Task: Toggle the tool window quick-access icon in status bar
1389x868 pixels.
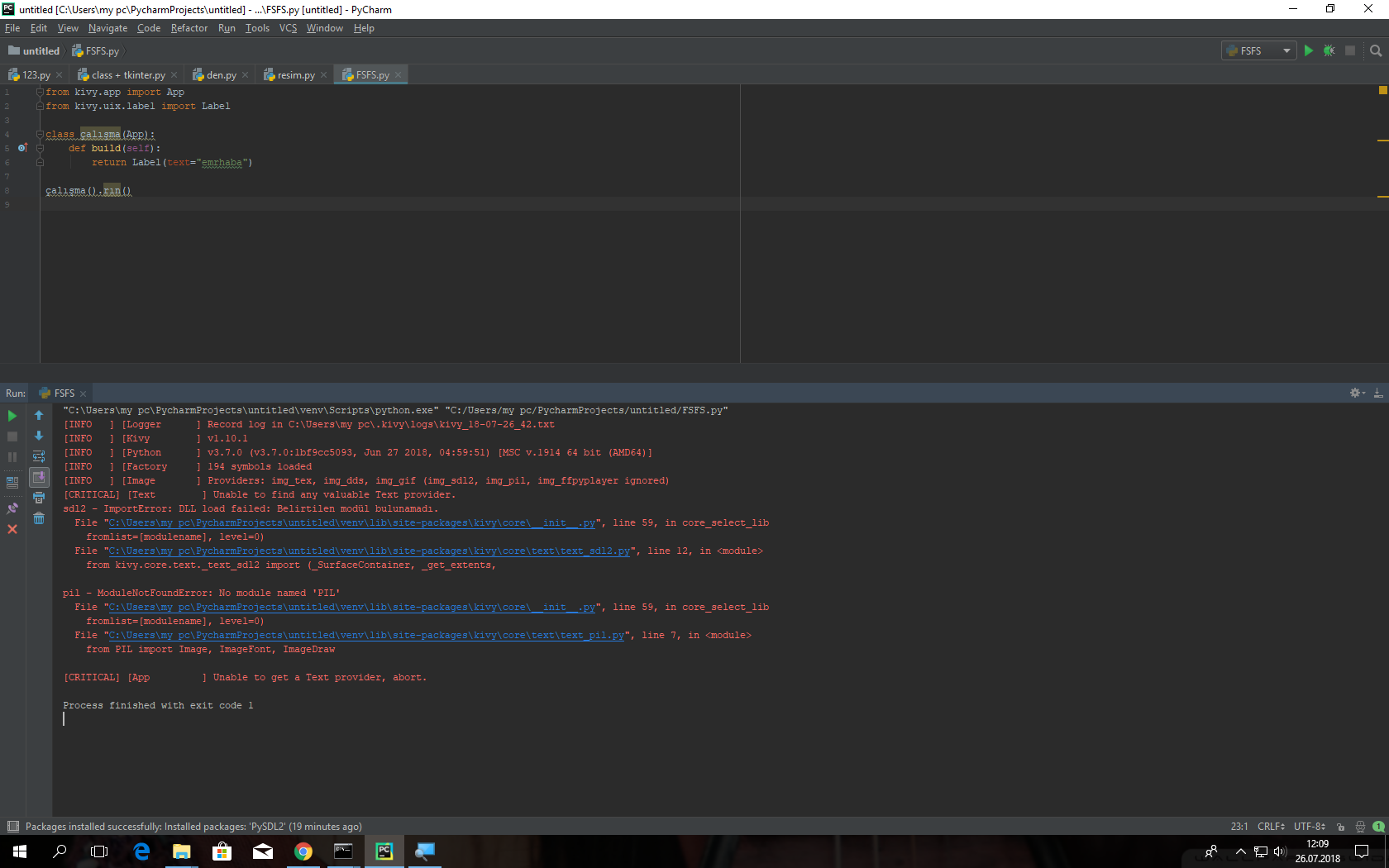Action: tap(12, 827)
